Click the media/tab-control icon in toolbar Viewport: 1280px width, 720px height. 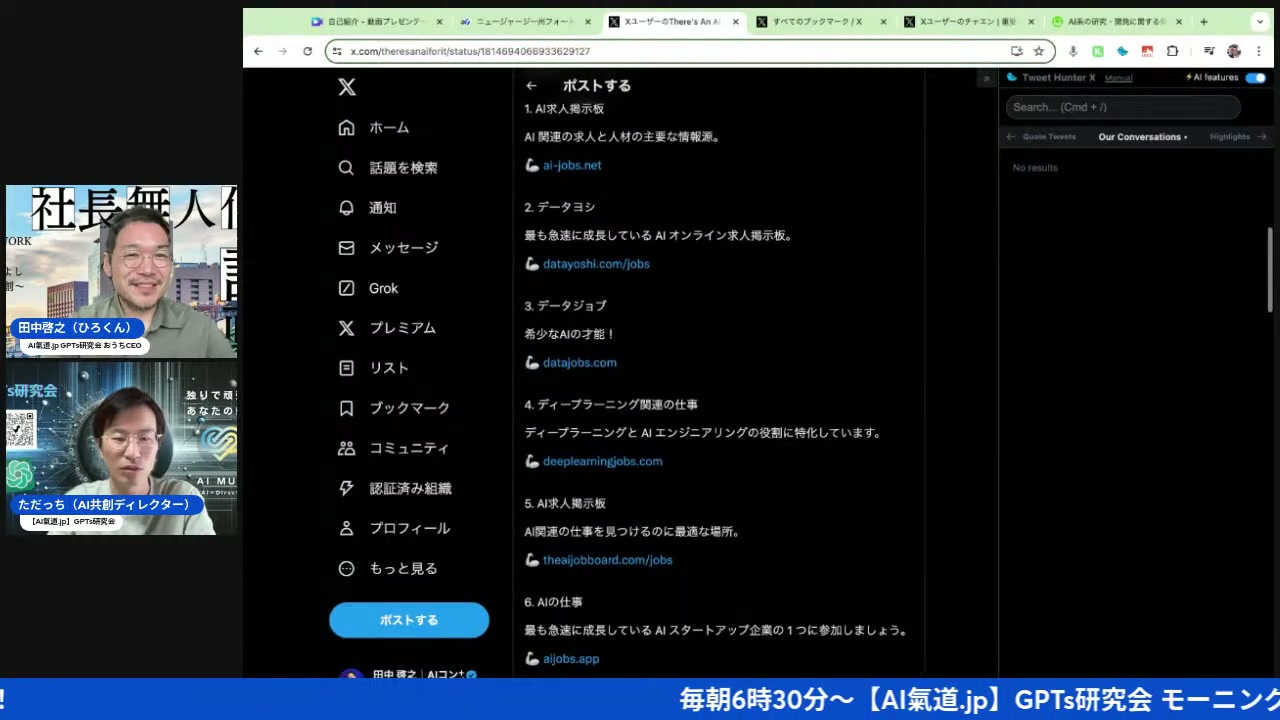pyautogui.click(x=1208, y=51)
